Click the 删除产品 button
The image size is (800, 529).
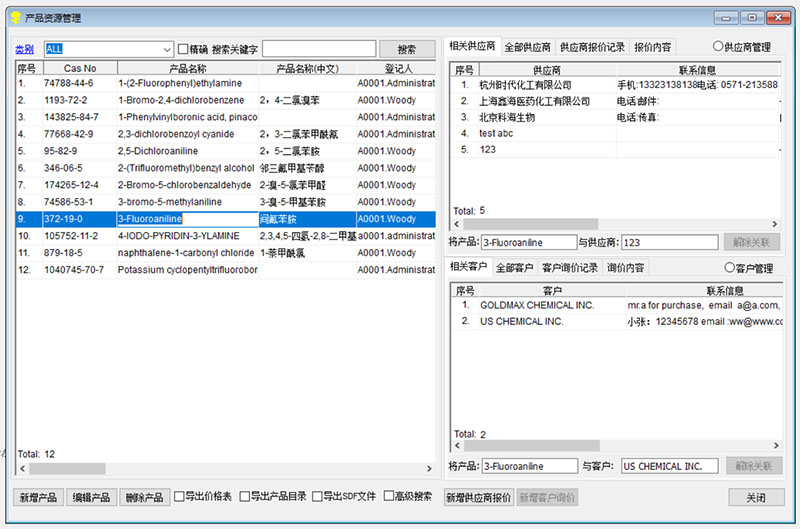coord(143,497)
